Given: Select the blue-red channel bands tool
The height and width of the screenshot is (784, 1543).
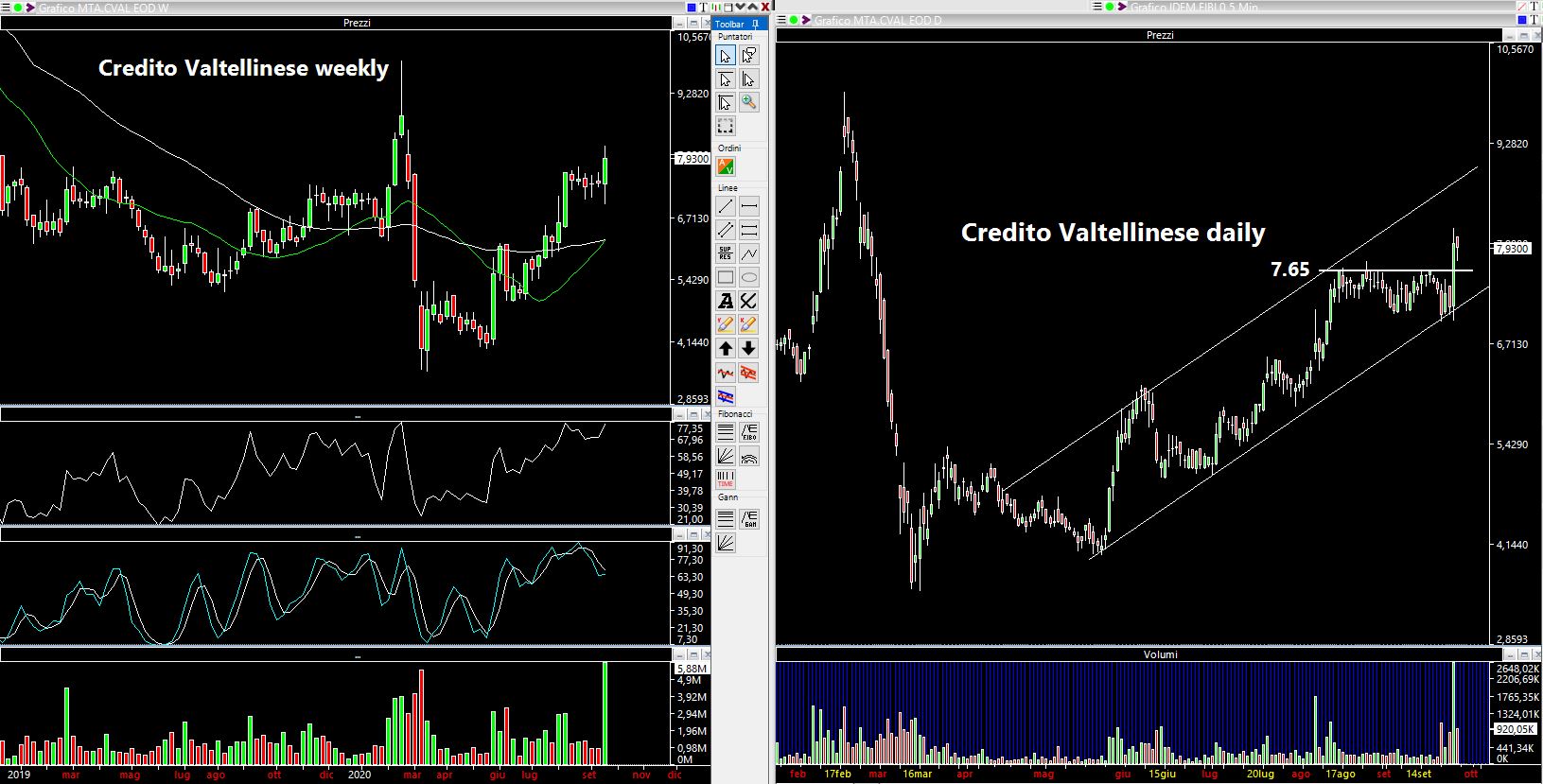Looking at the screenshot, I should click(726, 395).
